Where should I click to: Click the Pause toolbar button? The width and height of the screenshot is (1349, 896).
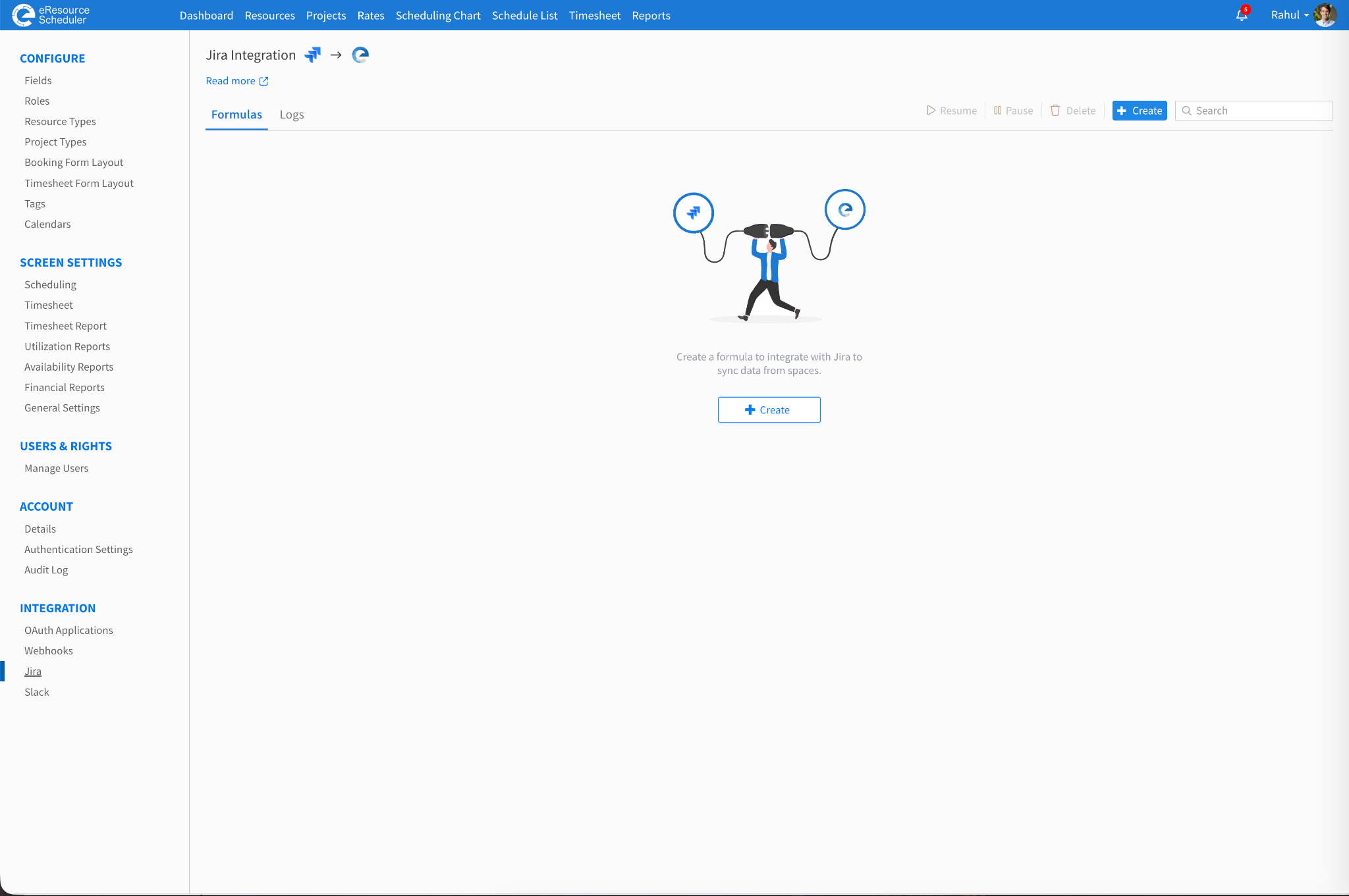click(1014, 111)
